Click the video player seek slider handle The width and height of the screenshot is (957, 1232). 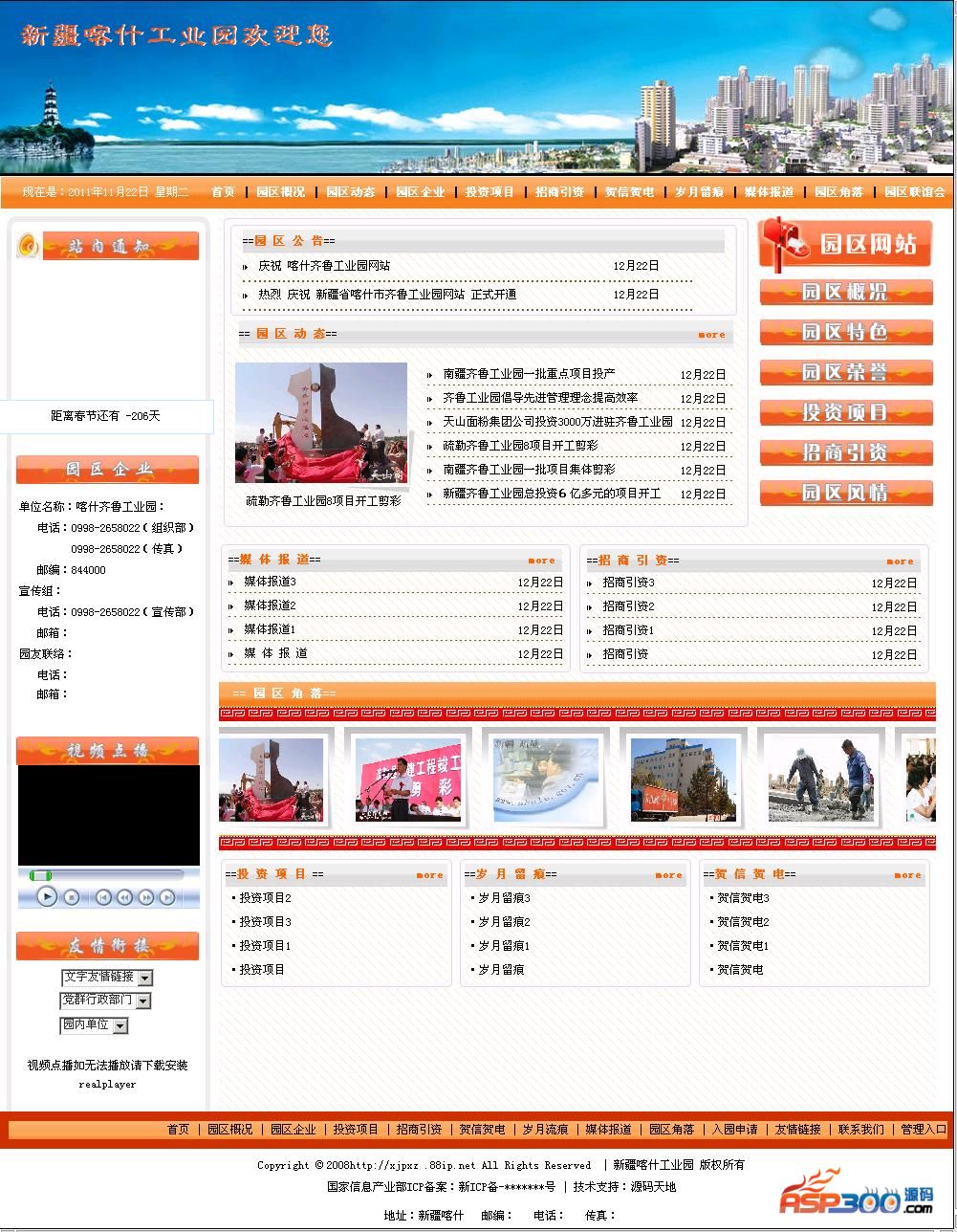tap(40, 875)
